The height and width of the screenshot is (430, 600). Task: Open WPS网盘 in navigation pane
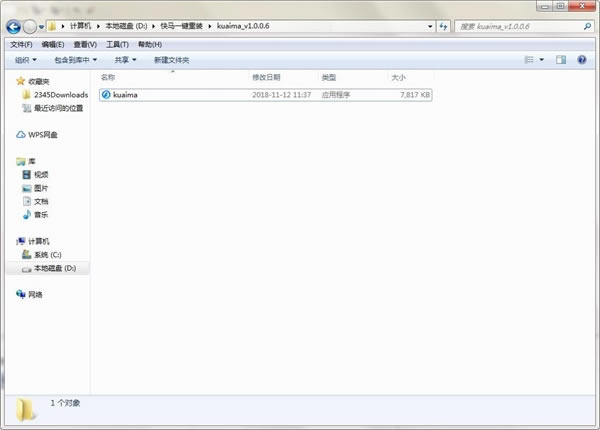[43, 135]
